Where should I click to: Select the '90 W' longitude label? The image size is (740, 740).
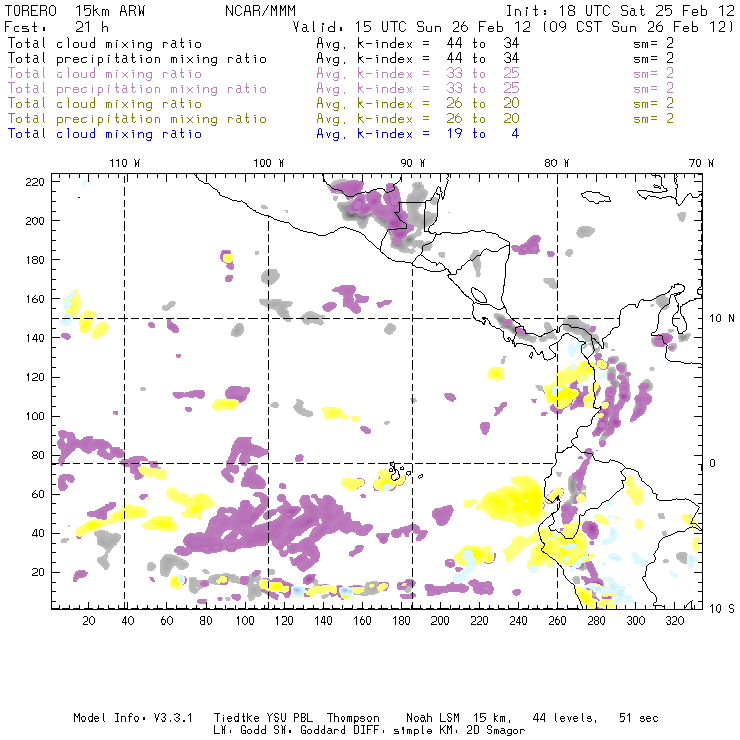(412, 163)
